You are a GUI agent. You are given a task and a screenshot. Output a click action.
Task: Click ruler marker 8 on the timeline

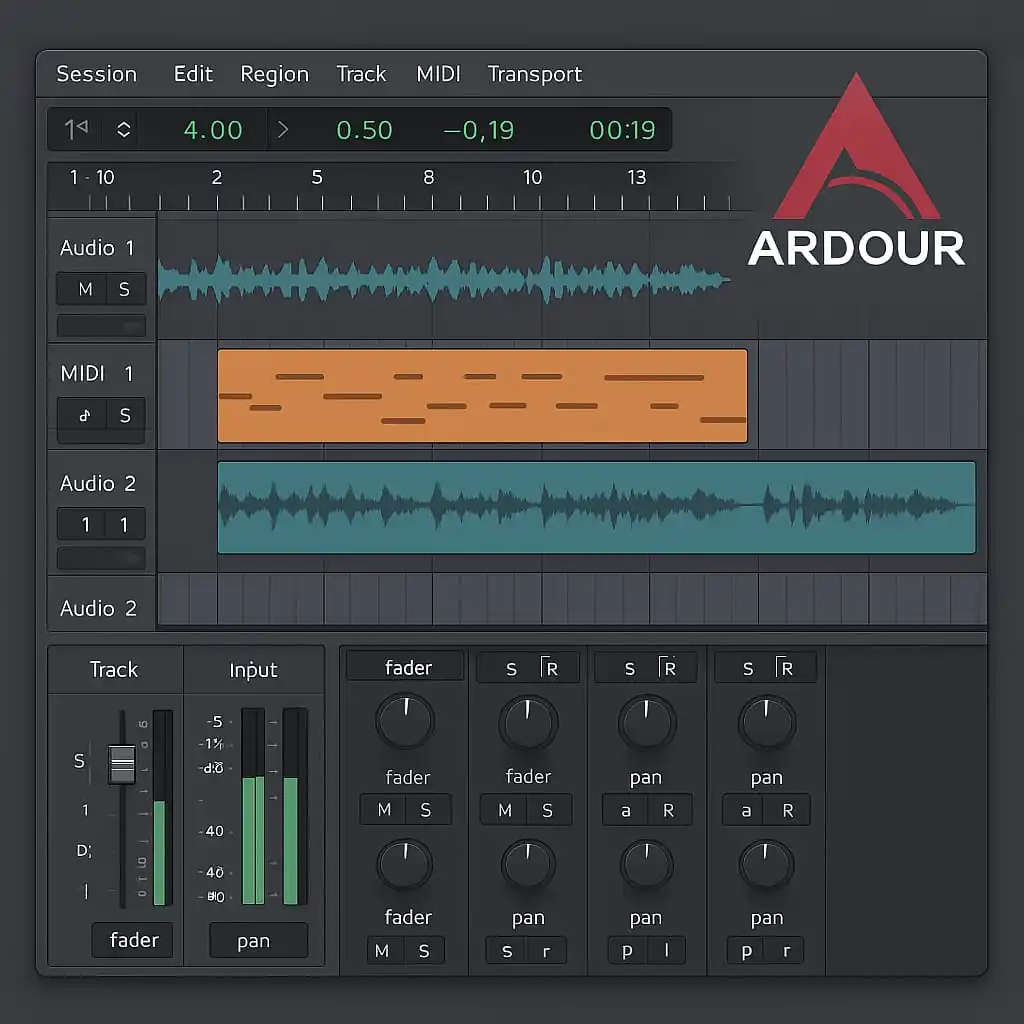click(428, 177)
